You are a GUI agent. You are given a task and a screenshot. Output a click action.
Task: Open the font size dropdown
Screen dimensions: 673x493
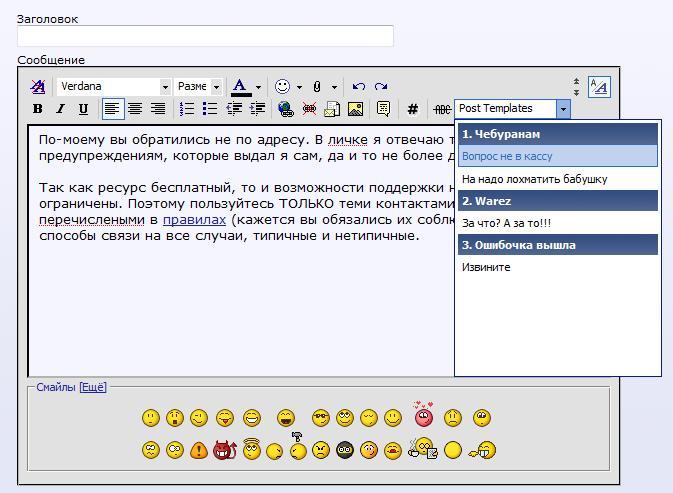[216, 87]
